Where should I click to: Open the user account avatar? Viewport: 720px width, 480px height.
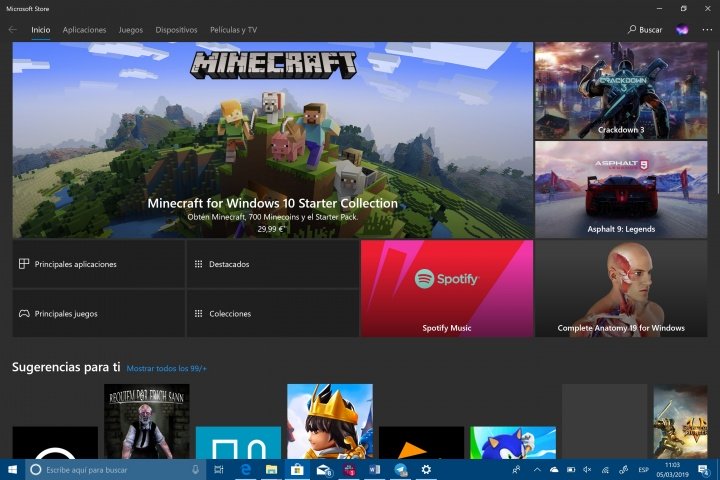click(x=682, y=30)
